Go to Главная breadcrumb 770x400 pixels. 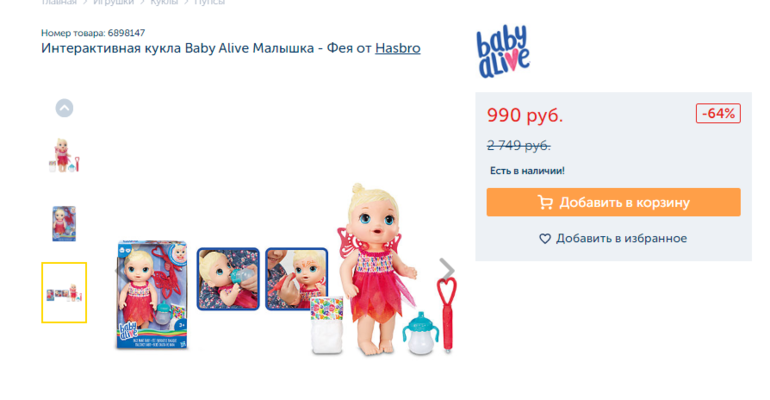[x=59, y=2]
